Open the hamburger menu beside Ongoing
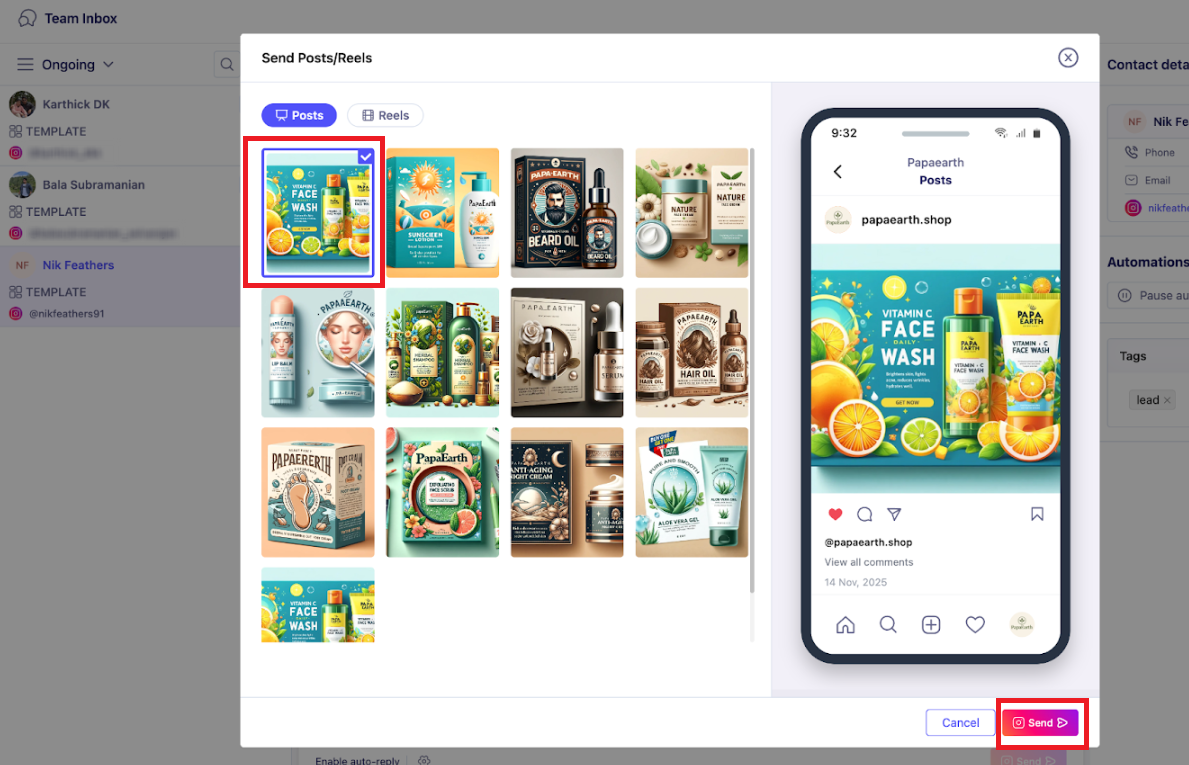 click(x=25, y=64)
